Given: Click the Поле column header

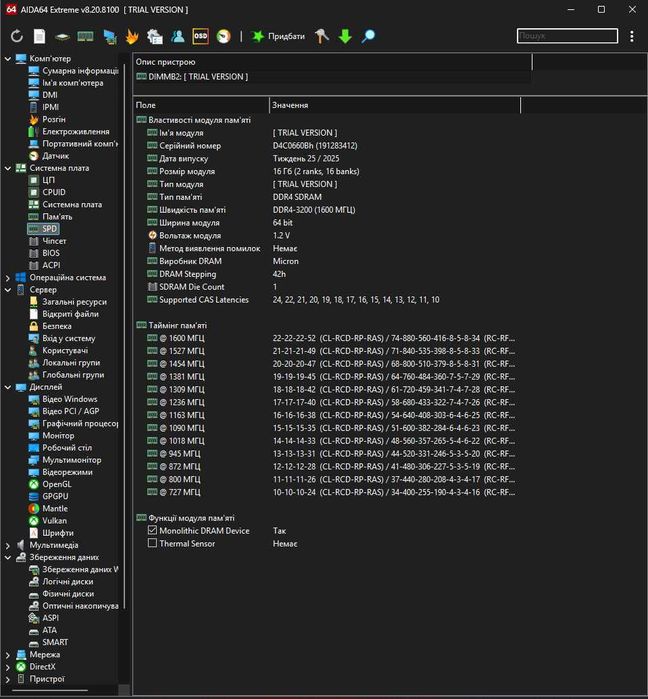Looking at the screenshot, I should point(201,105).
